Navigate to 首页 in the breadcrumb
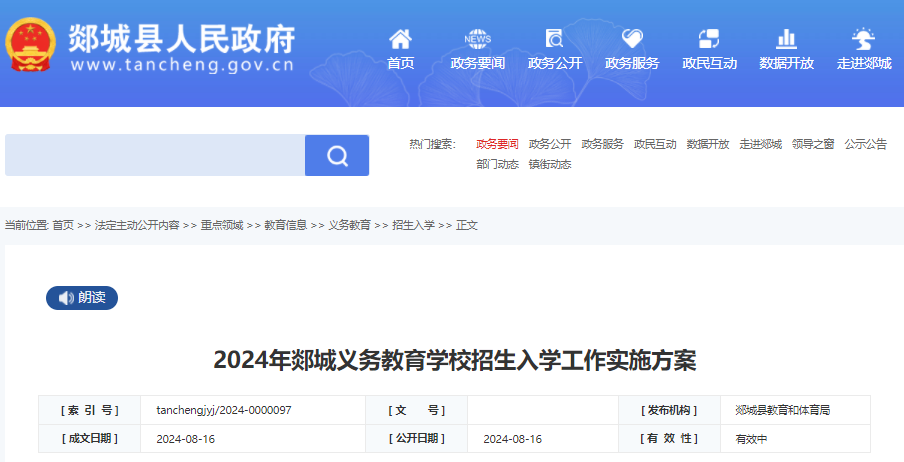This screenshot has width=904, height=462. pyautogui.click(x=63, y=226)
